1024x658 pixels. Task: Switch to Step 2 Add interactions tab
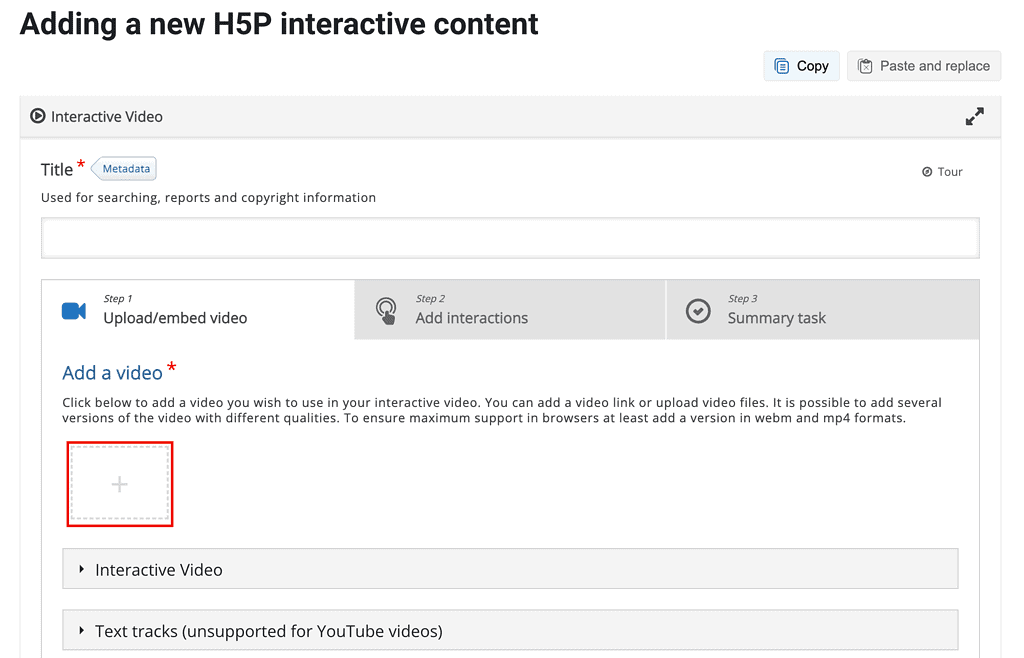tap(510, 309)
